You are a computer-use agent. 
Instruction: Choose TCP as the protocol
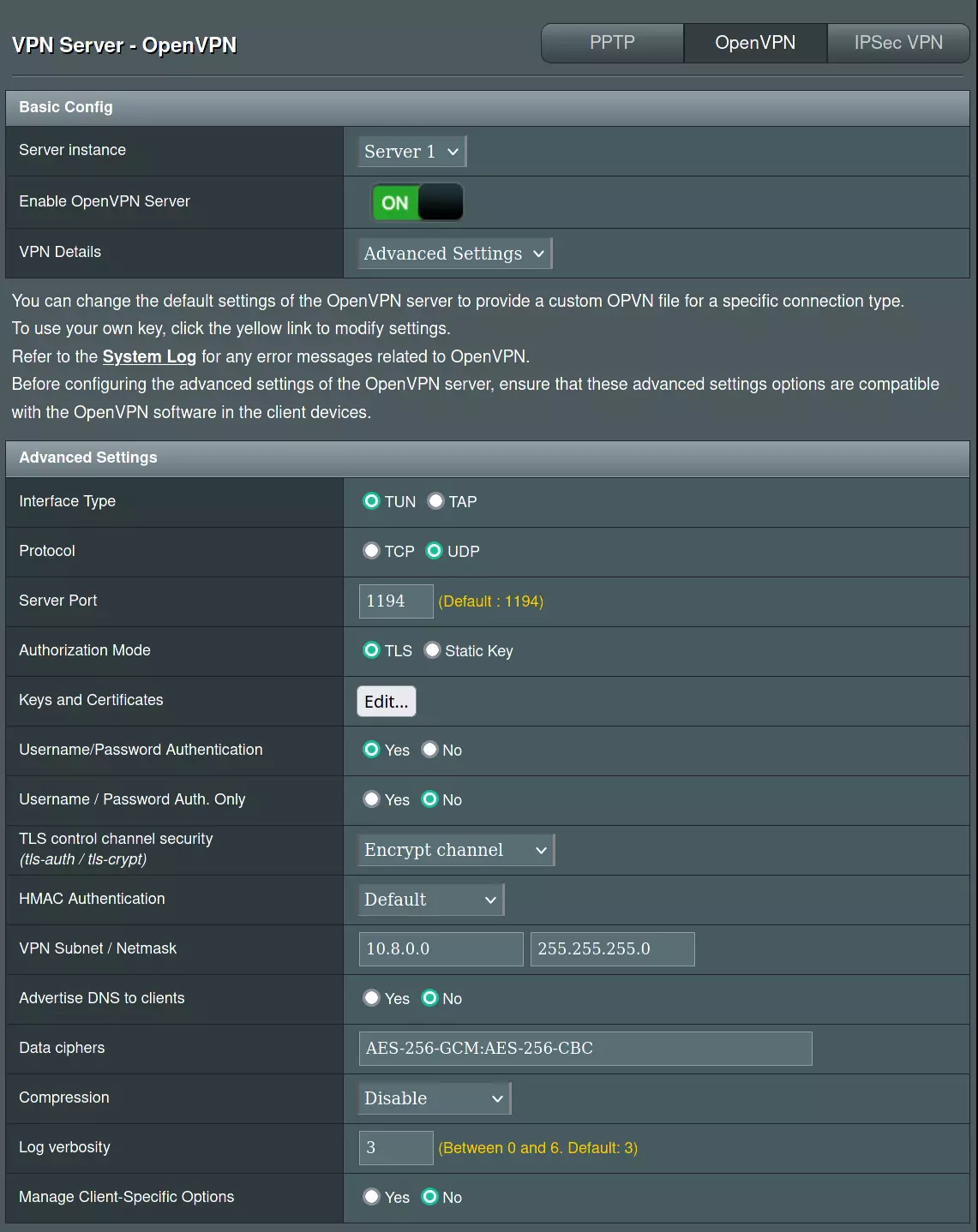pos(371,551)
